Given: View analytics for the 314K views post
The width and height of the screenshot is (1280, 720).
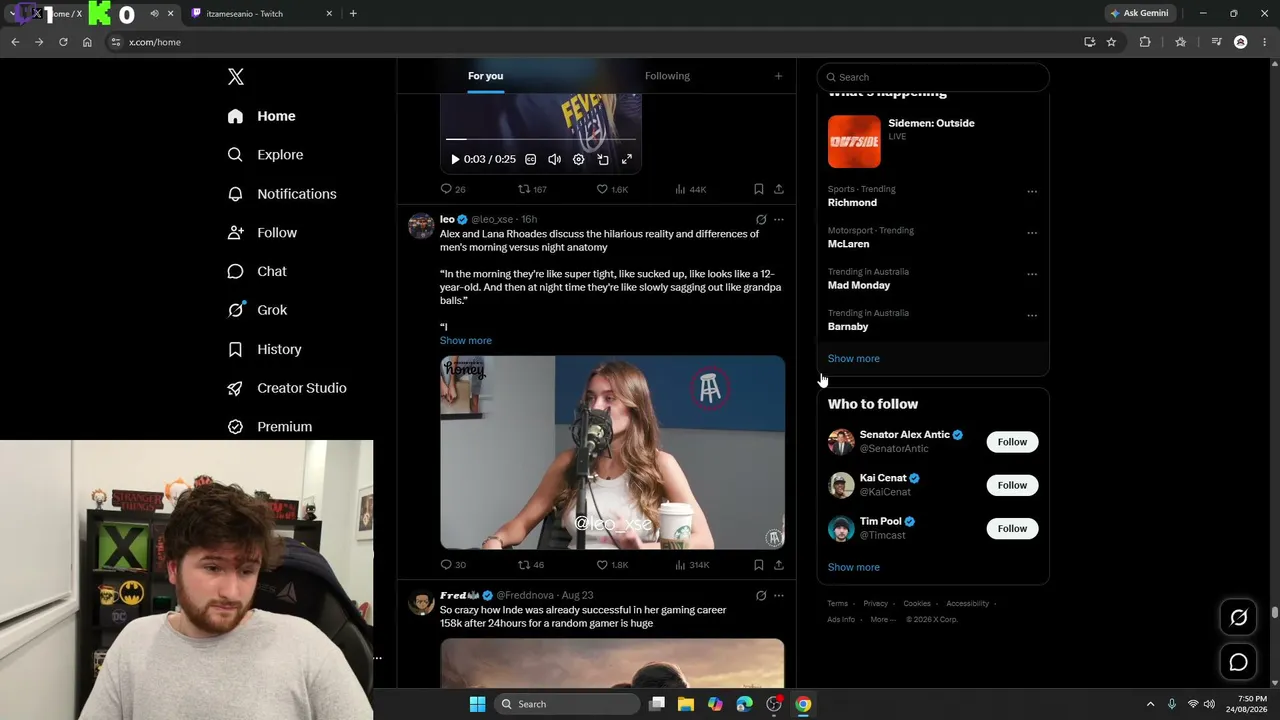Looking at the screenshot, I should (x=692, y=565).
